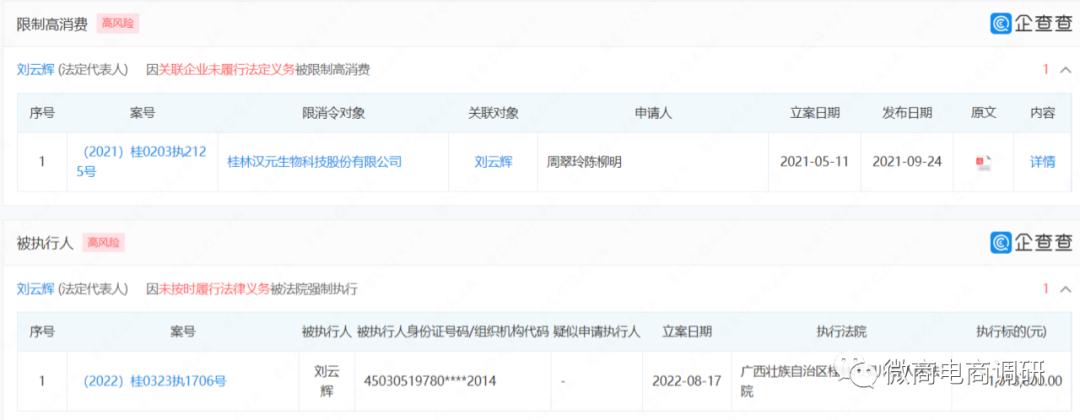
Task: Open 详情 link for the 2021 case
Action: (1042, 162)
